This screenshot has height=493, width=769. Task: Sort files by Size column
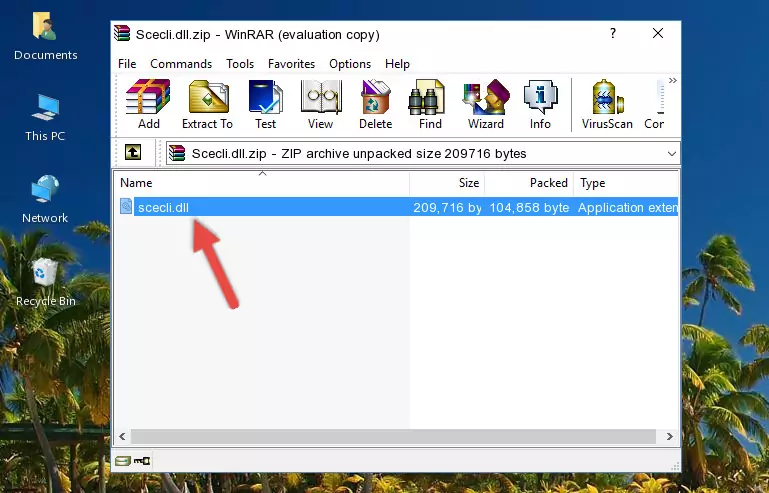pyautogui.click(x=447, y=183)
